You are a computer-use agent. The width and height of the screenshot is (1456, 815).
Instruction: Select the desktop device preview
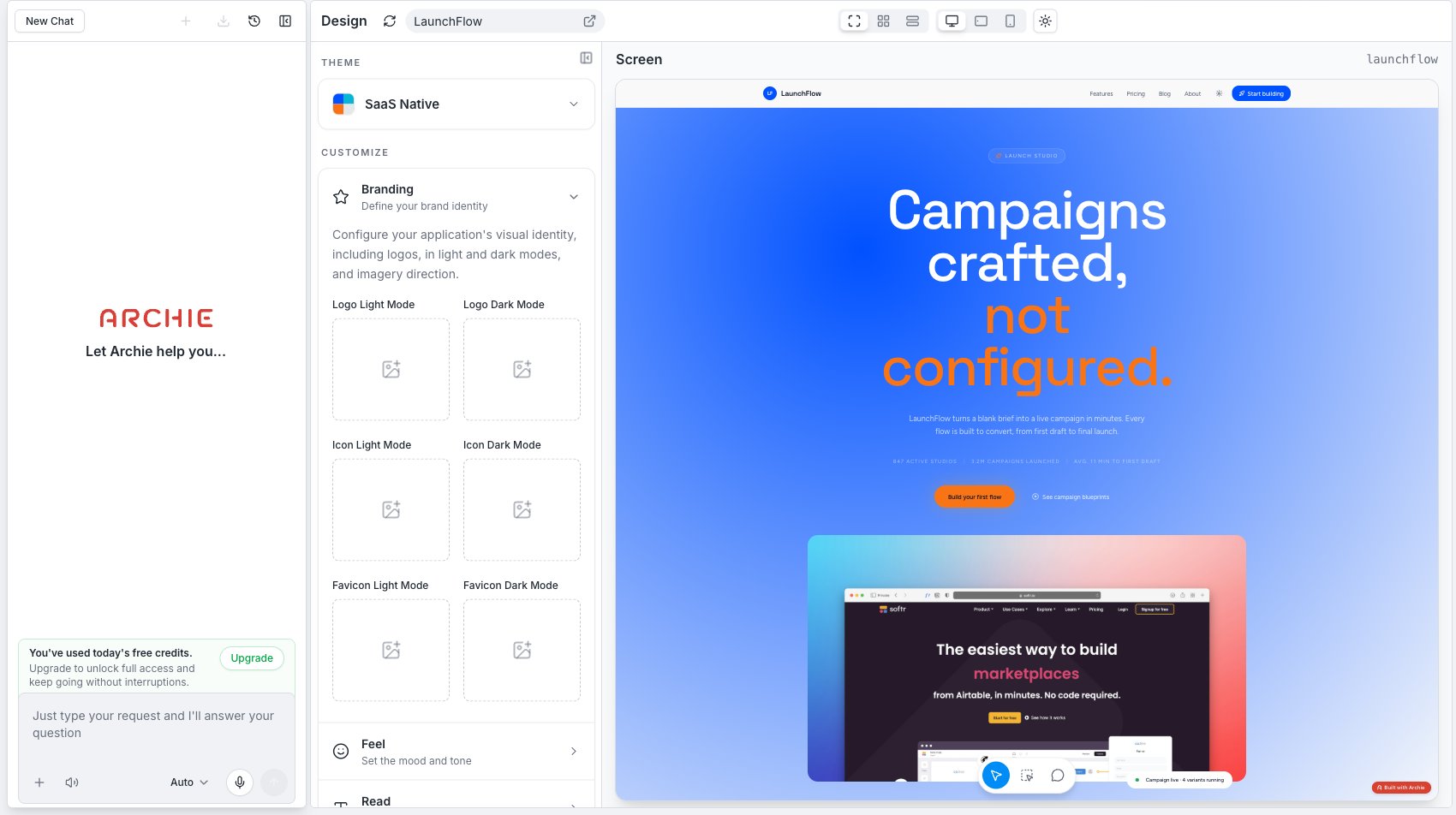[952, 21]
